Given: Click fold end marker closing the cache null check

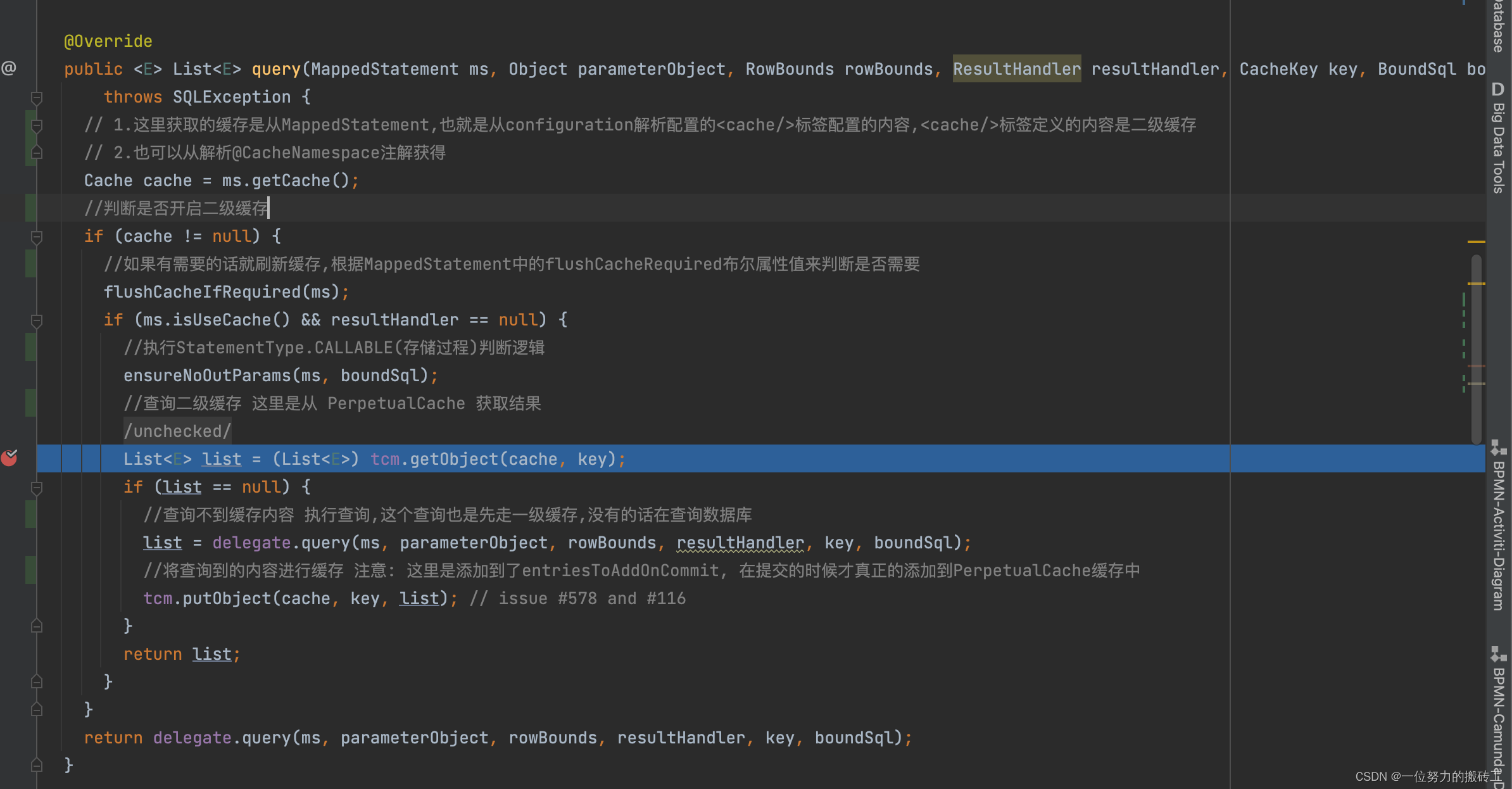Looking at the screenshot, I should click(x=37, y=710).
